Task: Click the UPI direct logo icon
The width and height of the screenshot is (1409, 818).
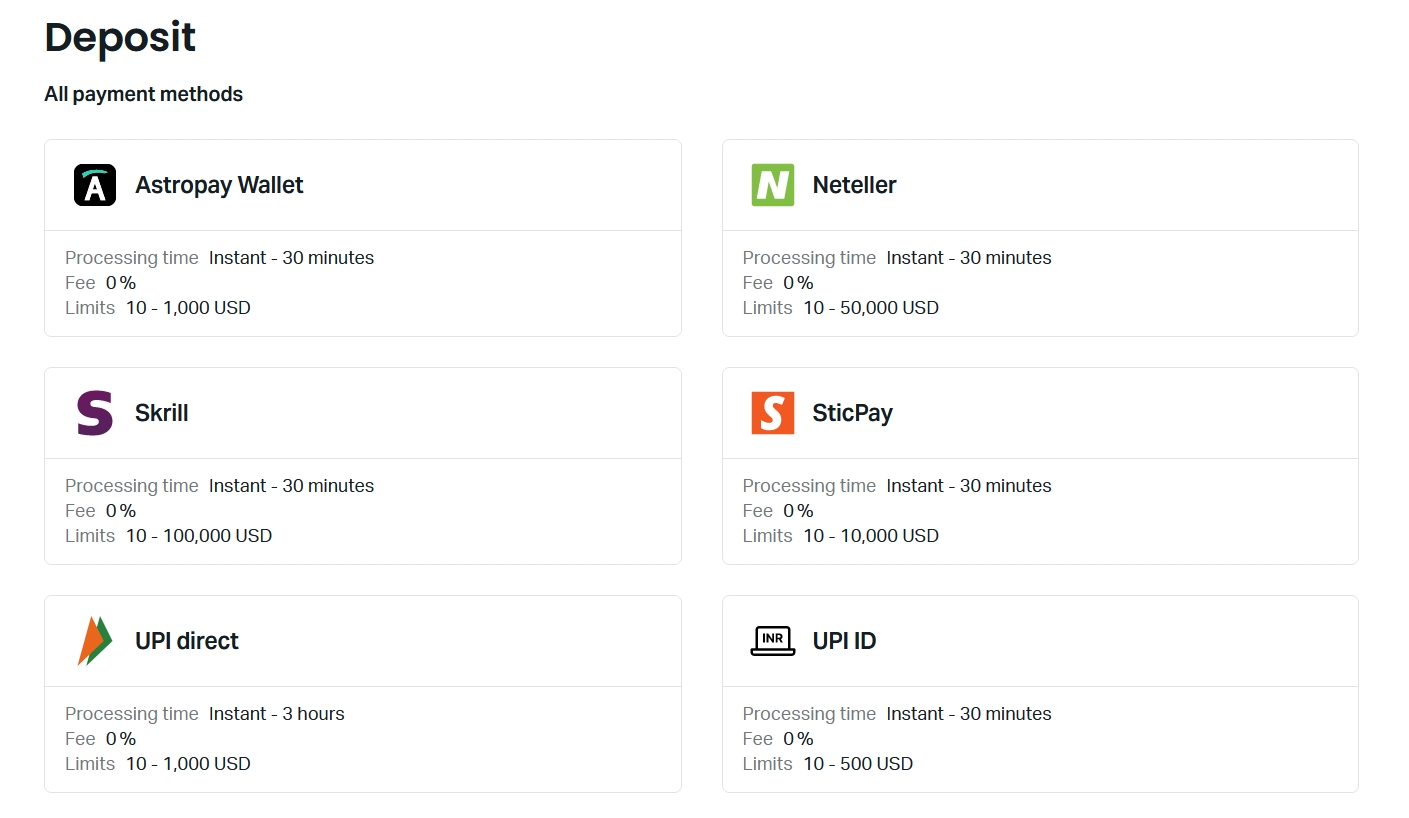Action: [x=95, y=641]
